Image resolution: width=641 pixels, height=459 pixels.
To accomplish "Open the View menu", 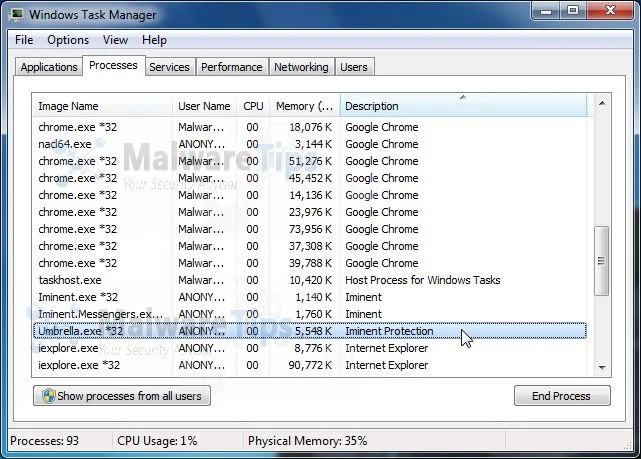I will [x=115, y=40].
